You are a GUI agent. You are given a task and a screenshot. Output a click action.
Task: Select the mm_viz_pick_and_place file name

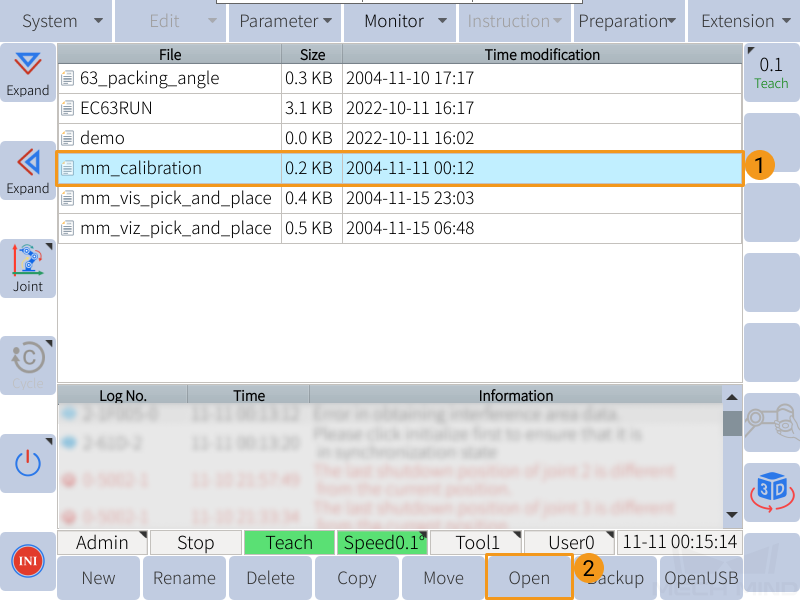tap(176, 228)
